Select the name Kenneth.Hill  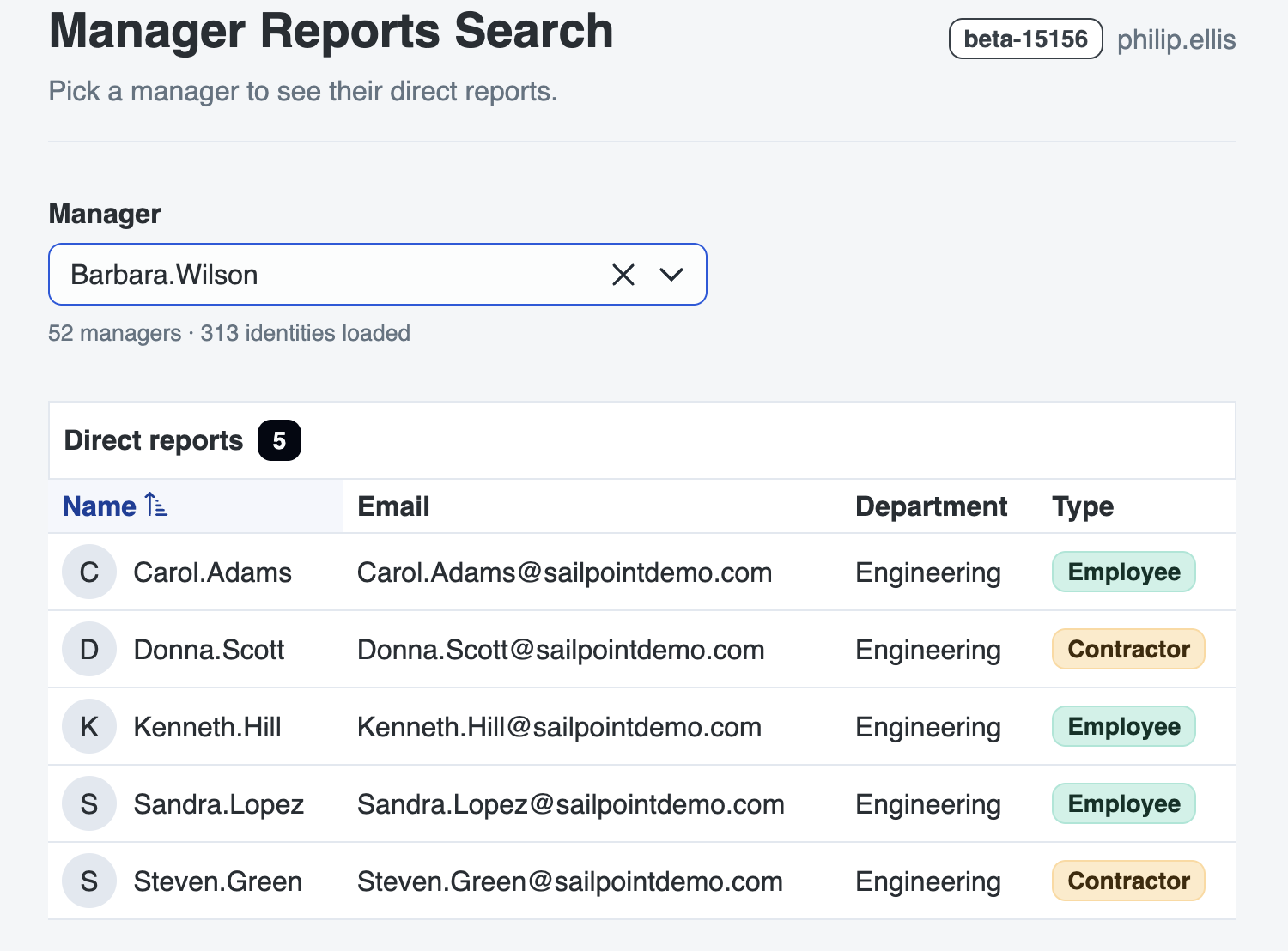208,727
